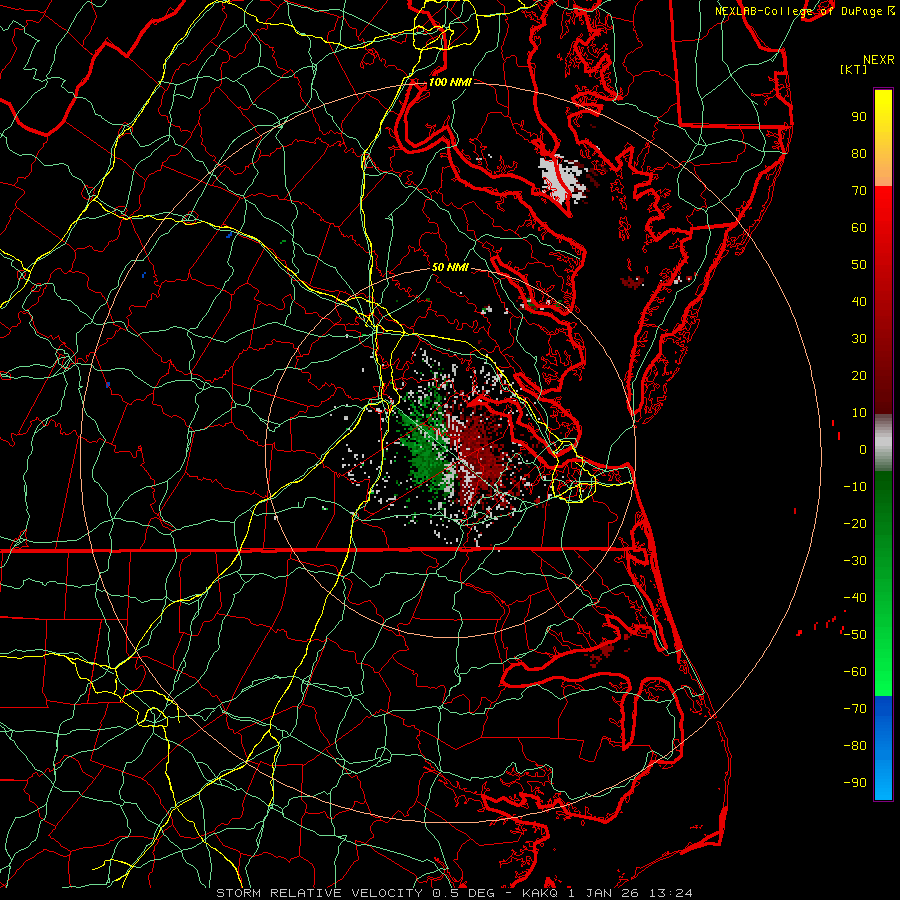900x900 pixels.
Task: Click the positive 80 value on the scale
Action: (859, 154)
